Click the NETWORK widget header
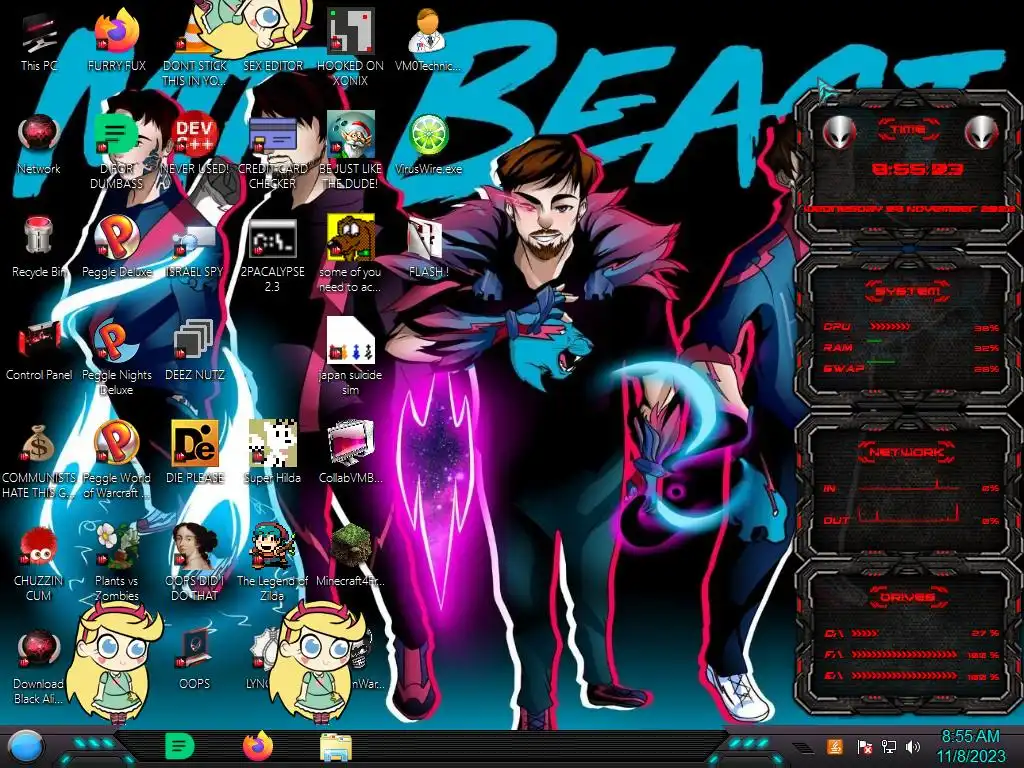 [906, 452]
